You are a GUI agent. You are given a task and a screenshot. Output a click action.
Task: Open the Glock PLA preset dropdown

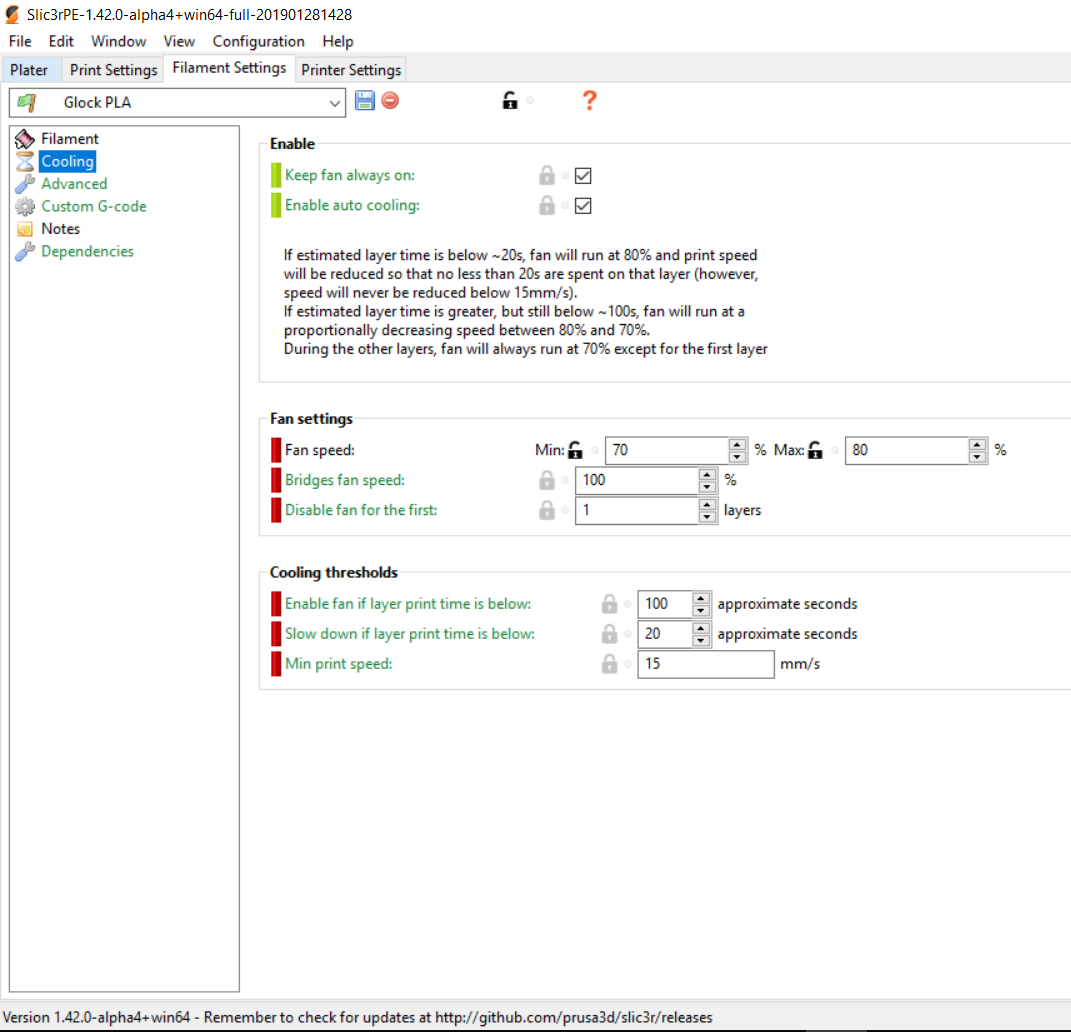point(334,102)
